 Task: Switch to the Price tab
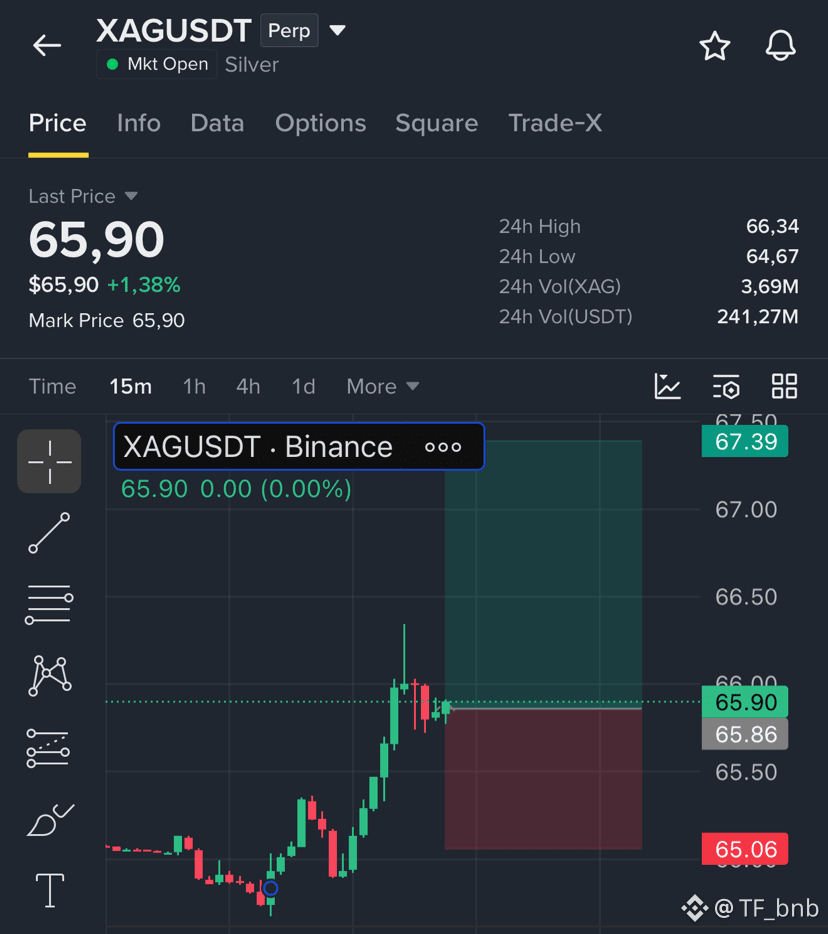click(58, 123)
